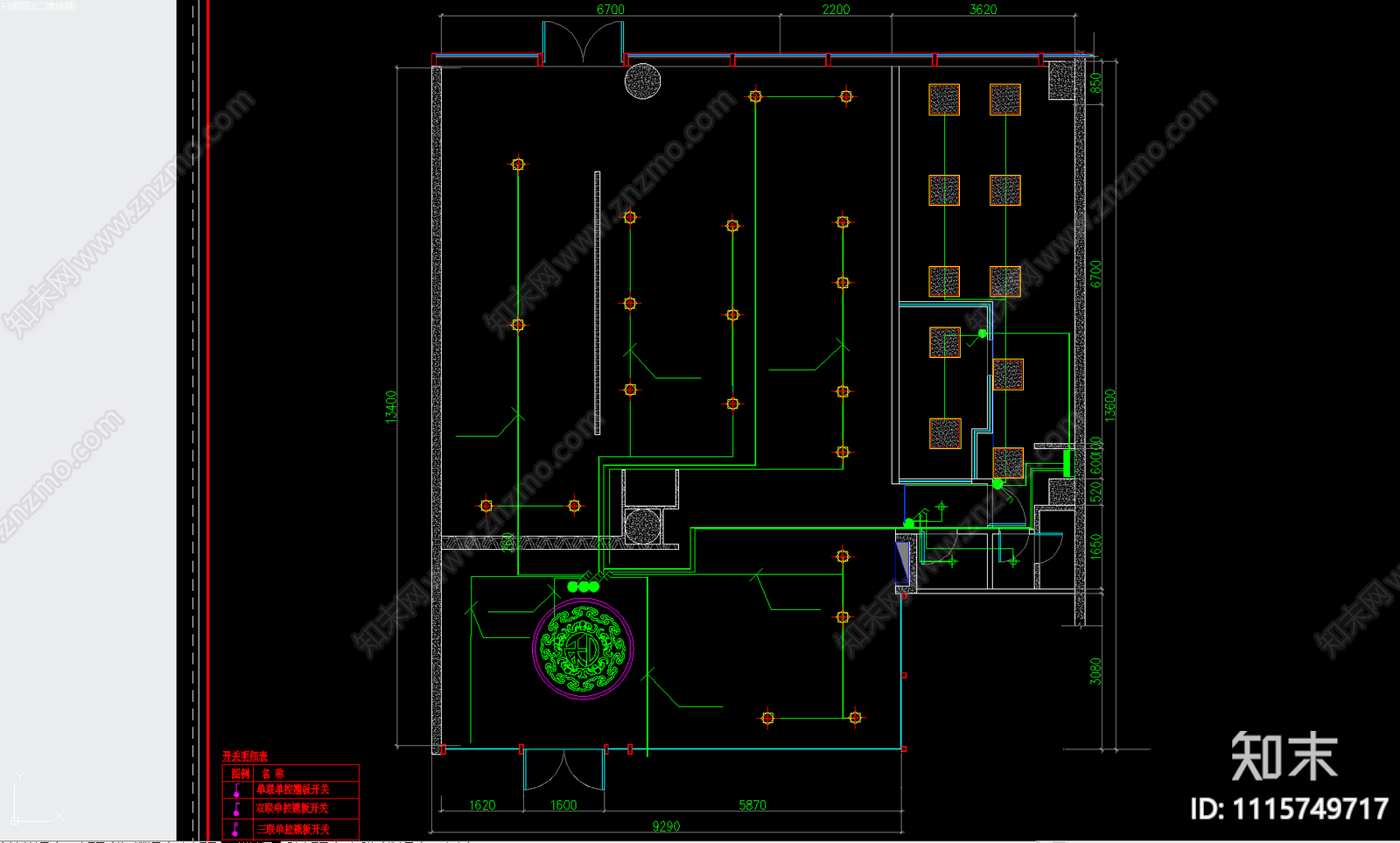1400x843 pixels.
Task: Pick the single-gang switch symbol in legend
Action: point(236,790)
